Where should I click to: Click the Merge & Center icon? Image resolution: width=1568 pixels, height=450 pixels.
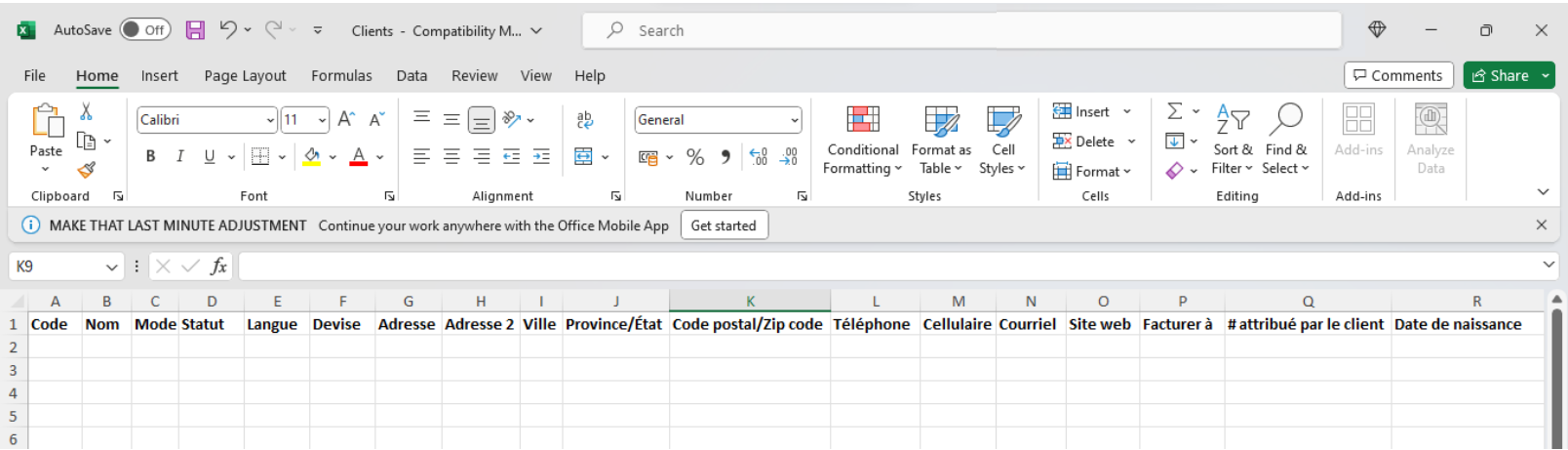click(x=583, y=157)
